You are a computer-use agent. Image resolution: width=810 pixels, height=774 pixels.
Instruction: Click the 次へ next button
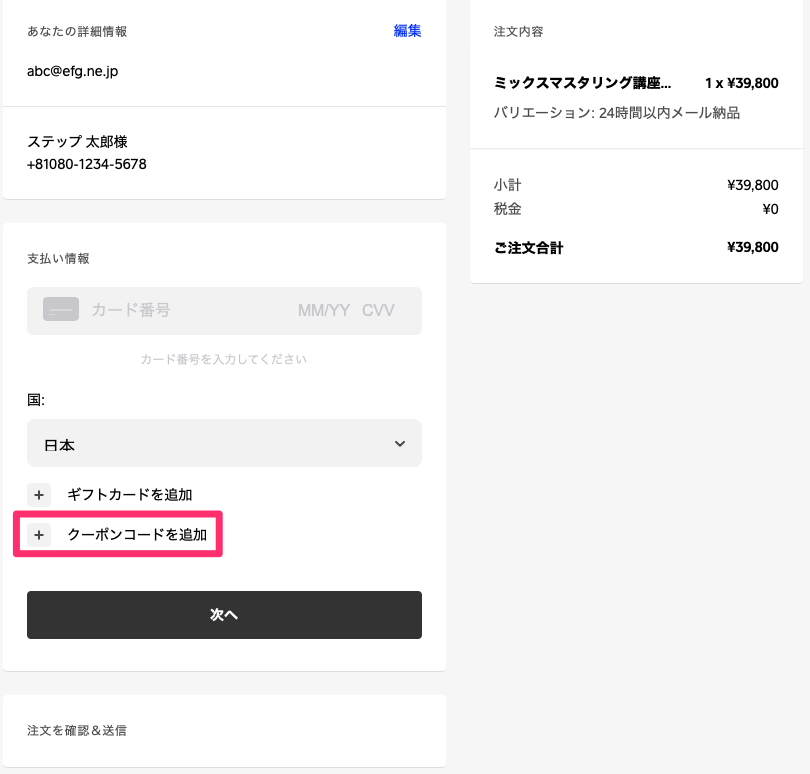(x=224, y=615)
